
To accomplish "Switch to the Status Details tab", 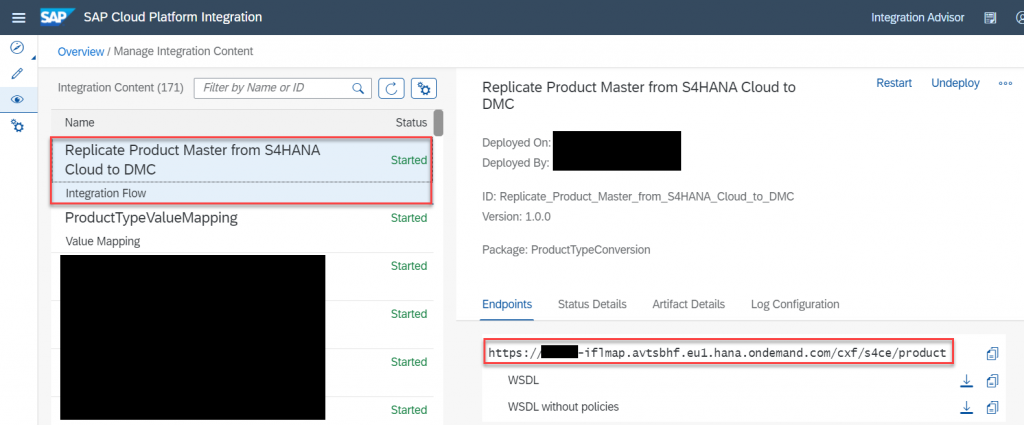I will tap(592, 304).
